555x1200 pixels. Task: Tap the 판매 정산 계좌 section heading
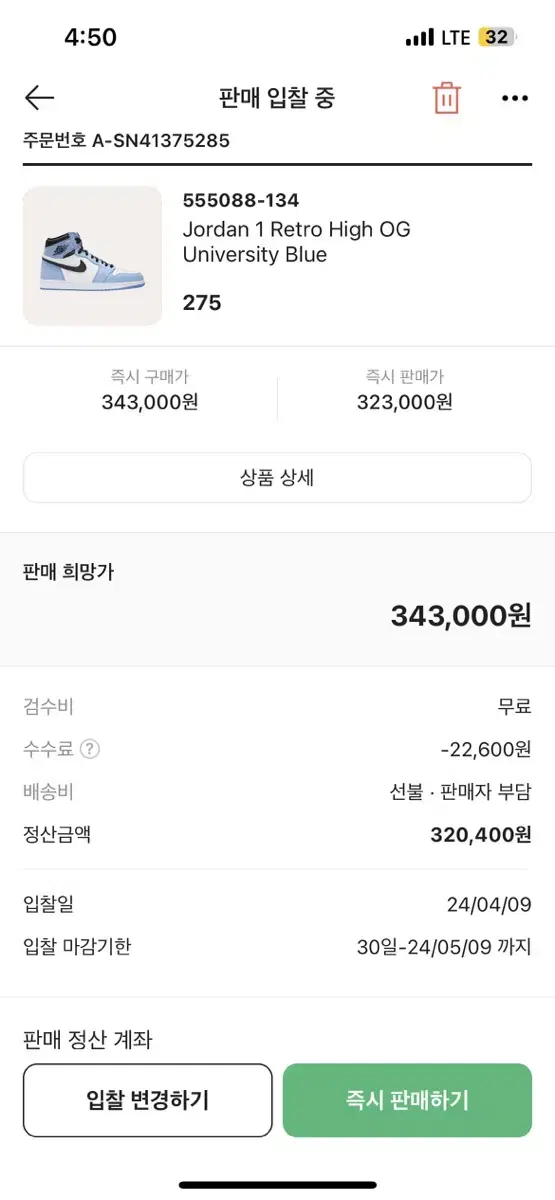click(x=87, y=1040)
